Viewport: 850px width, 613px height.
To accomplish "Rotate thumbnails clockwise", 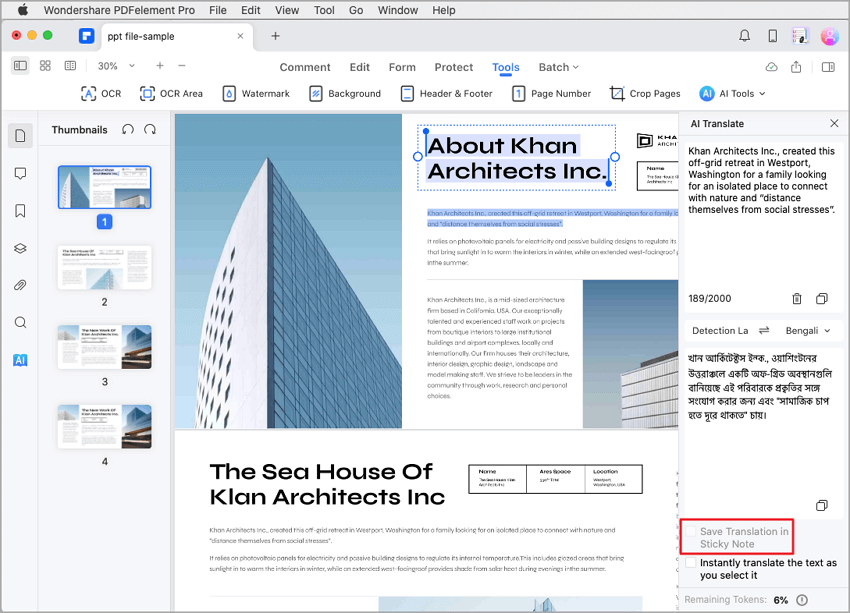I will tap(150, 129).
